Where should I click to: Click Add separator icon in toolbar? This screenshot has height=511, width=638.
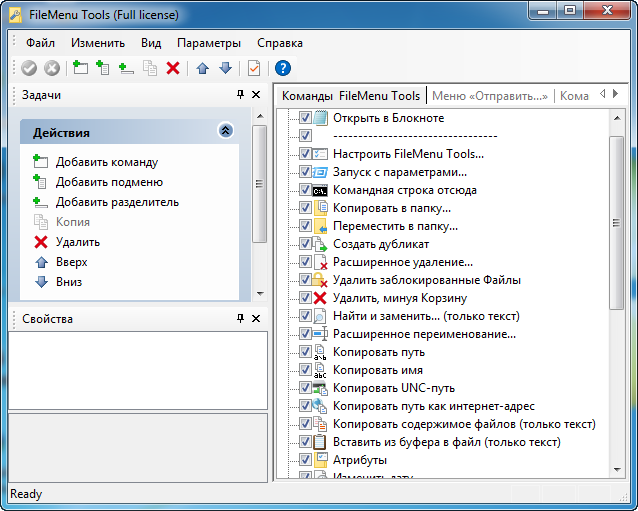126,68
